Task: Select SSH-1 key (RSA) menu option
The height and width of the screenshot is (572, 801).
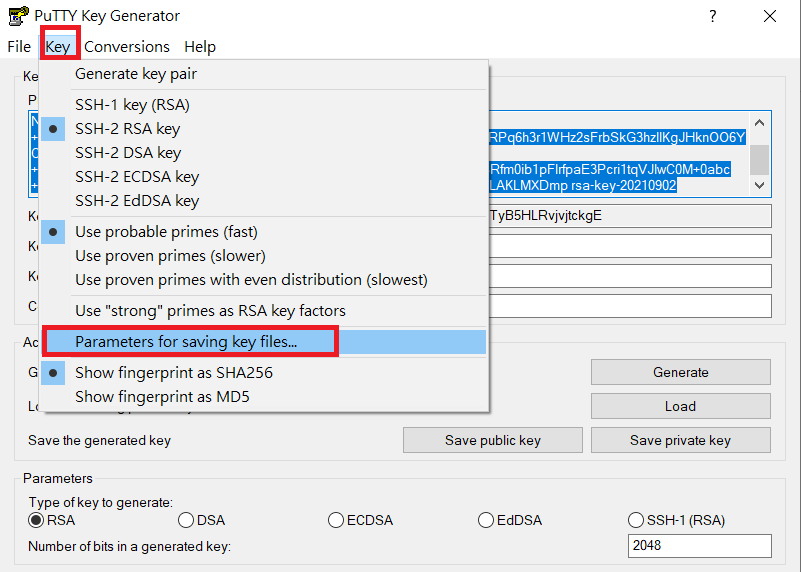Action: click(x=264, y=105)
